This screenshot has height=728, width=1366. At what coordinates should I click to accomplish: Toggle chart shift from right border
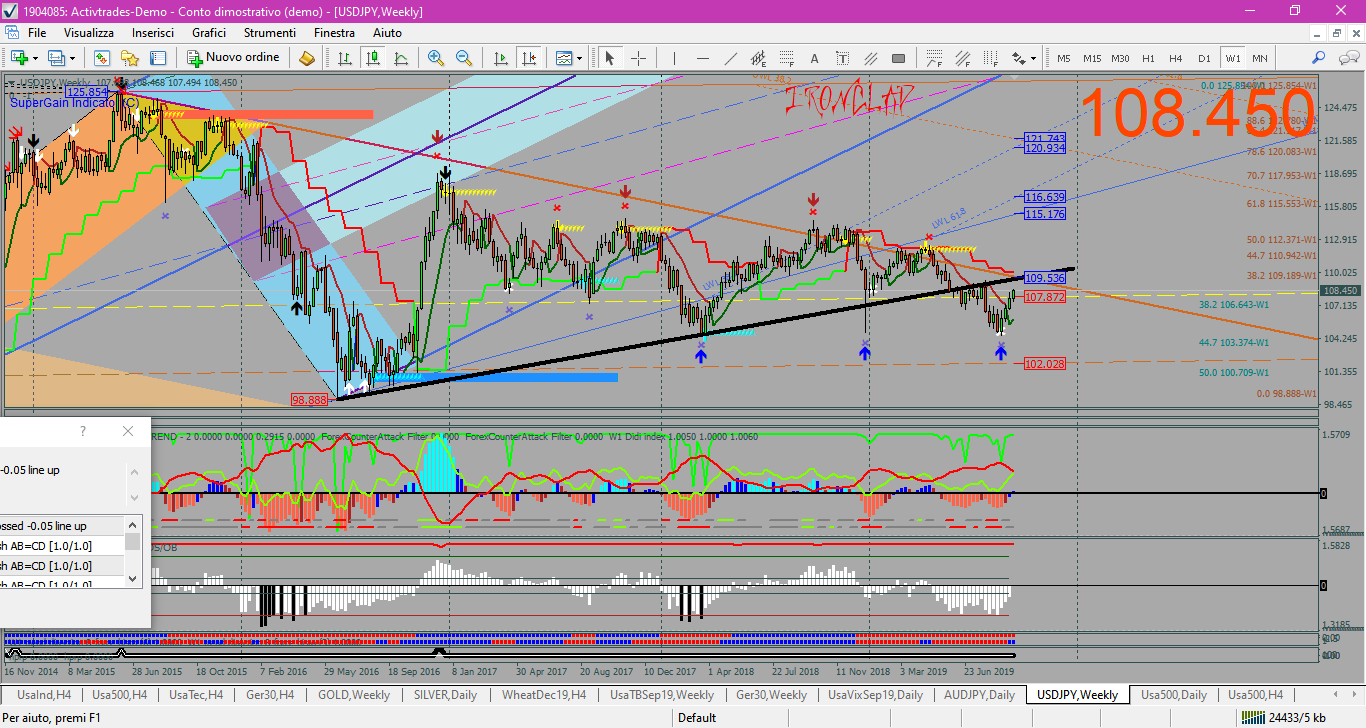pos(527,58)
